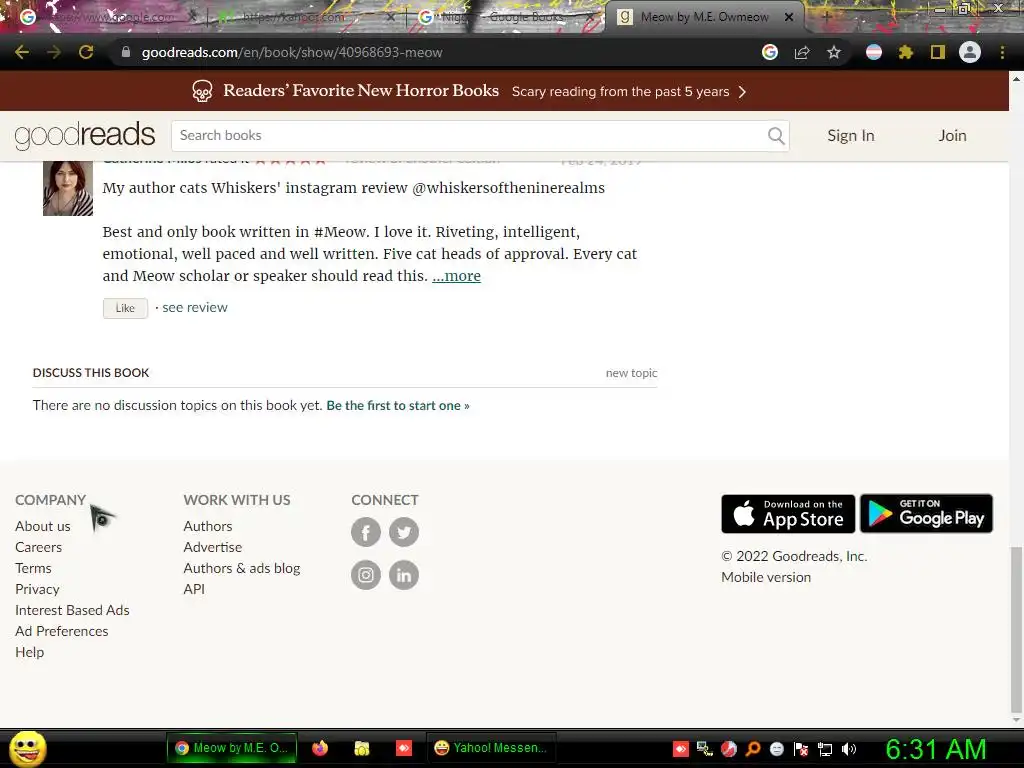Reload the Goodreads page
1024x768 pixels.
86,52
